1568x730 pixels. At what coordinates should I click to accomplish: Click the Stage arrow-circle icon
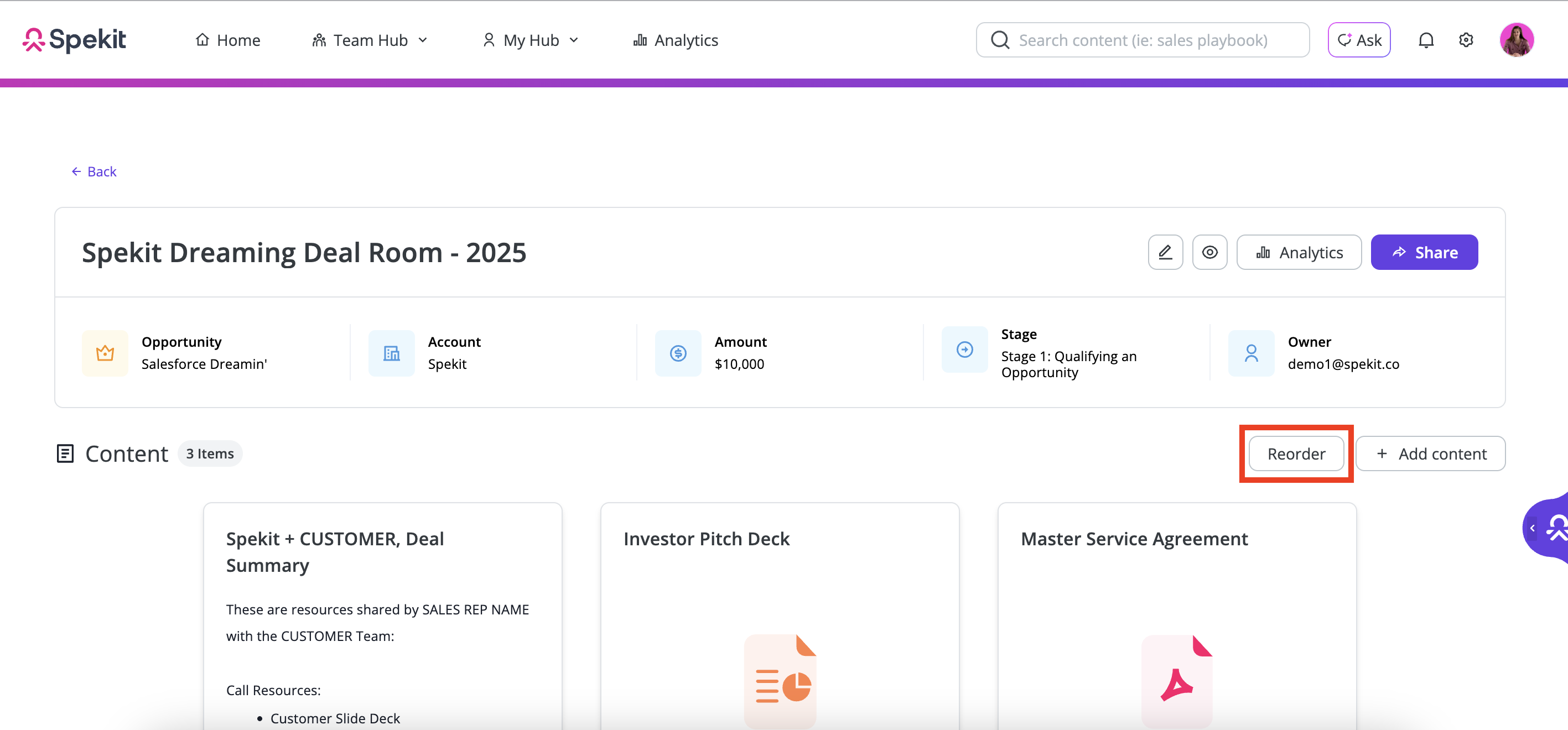965,349
